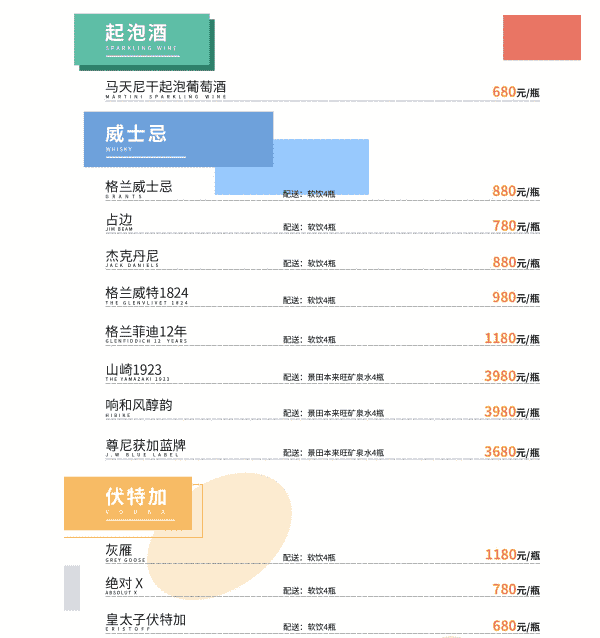Click 响和风醇韵 3980元 price
600x638 pixels.
(512, 412)
